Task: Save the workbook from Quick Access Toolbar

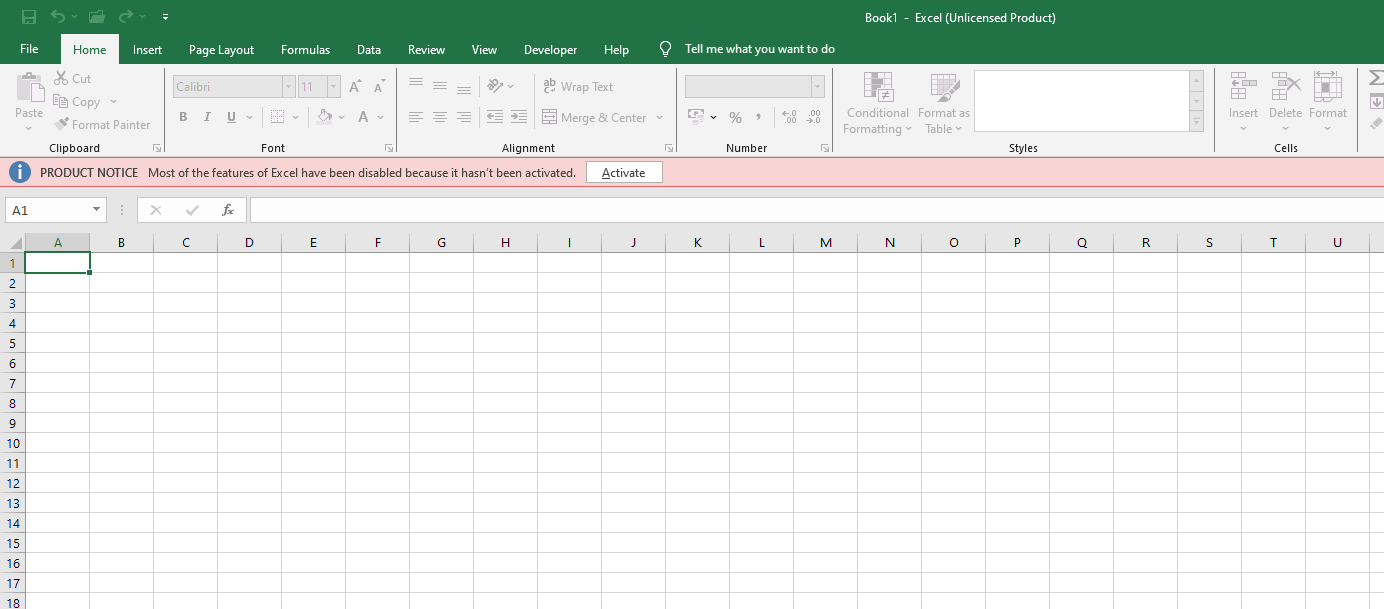Action: (29, 17)
